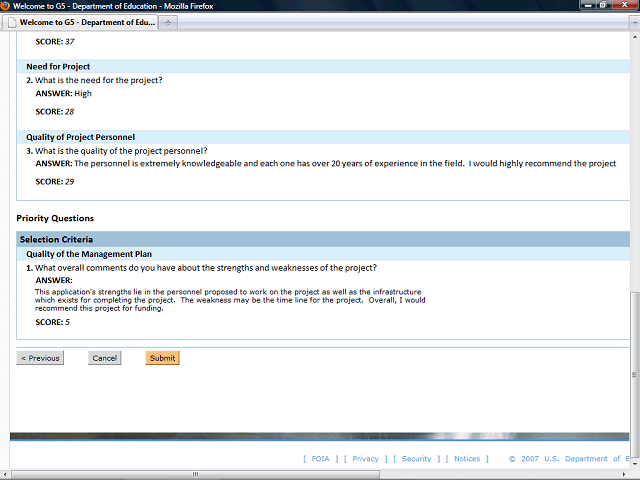Image resolution: width=640 pixels, height=480 pixels.
Task: Maximize the Firefox window
Action: tap(602, 5)
